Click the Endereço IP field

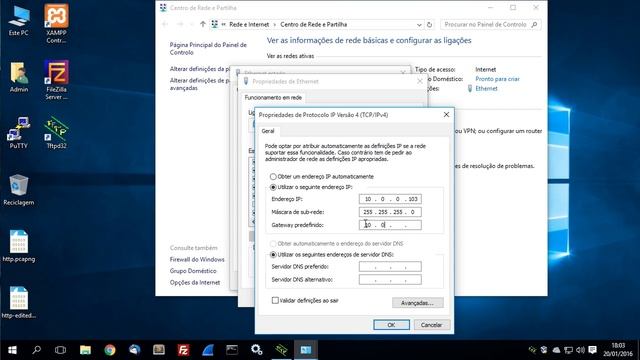(x=390, y=199)
